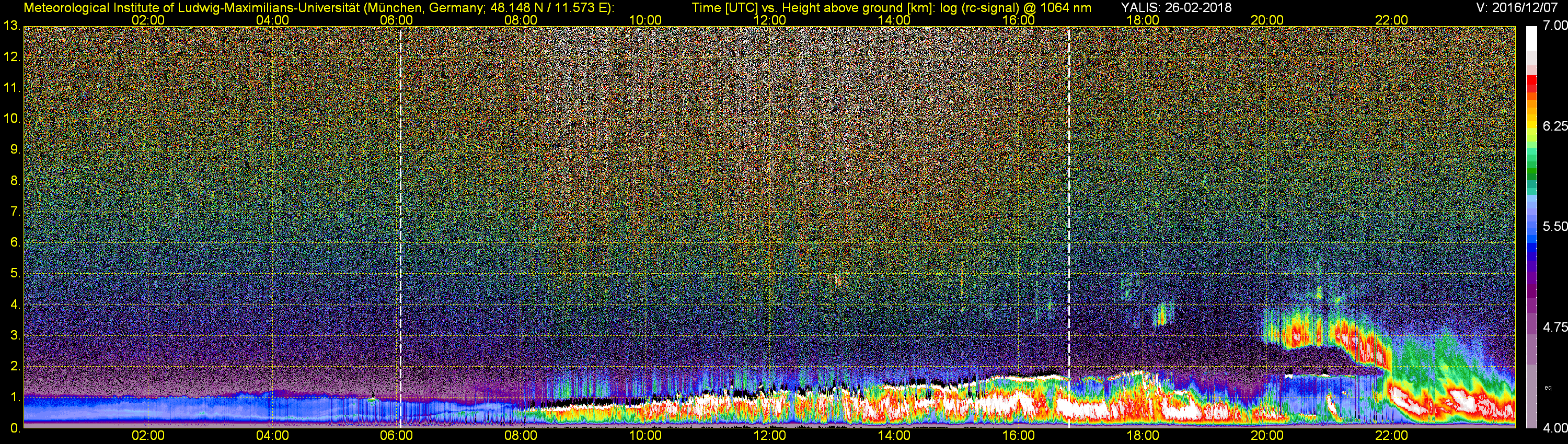Click the 5 km height axis label

(x=15, y=274)
